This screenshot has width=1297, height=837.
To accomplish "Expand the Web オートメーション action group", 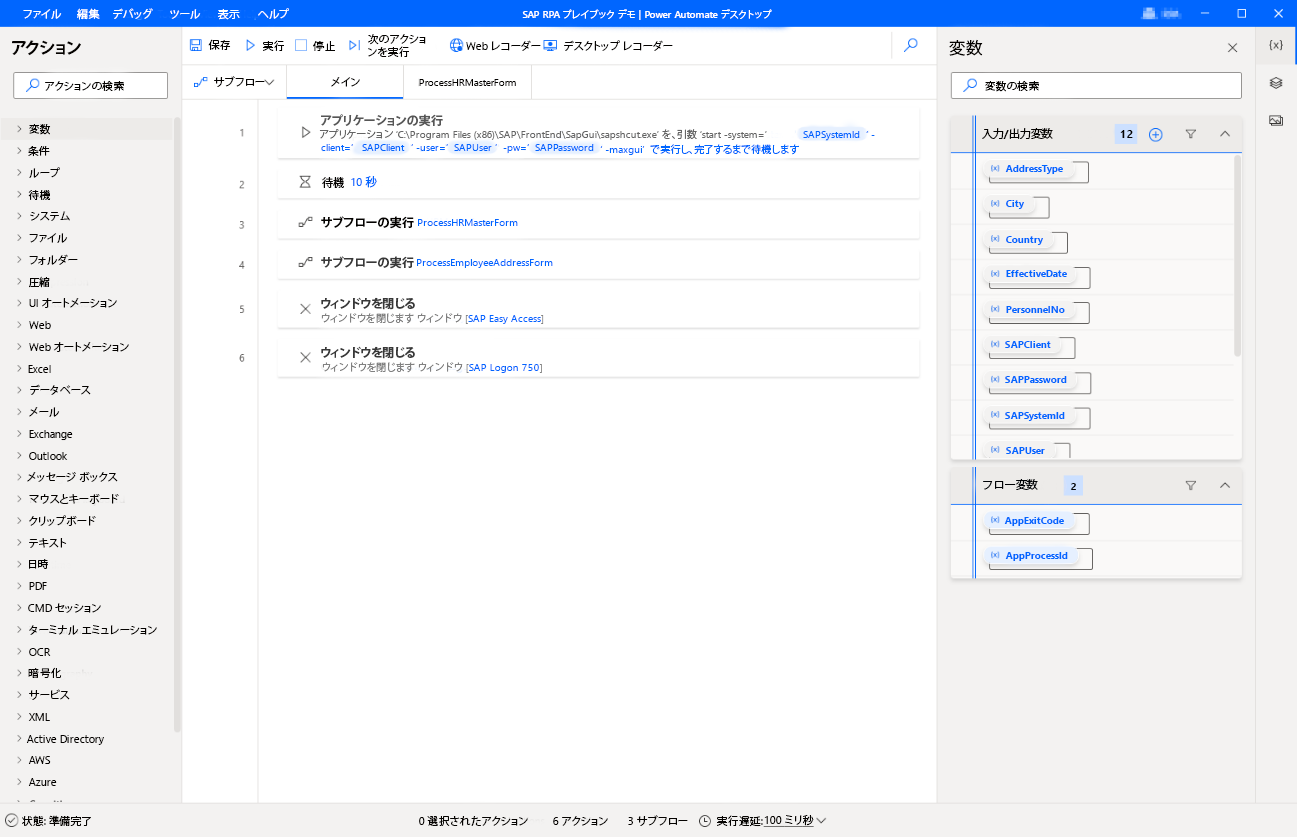I will point(19,347).
